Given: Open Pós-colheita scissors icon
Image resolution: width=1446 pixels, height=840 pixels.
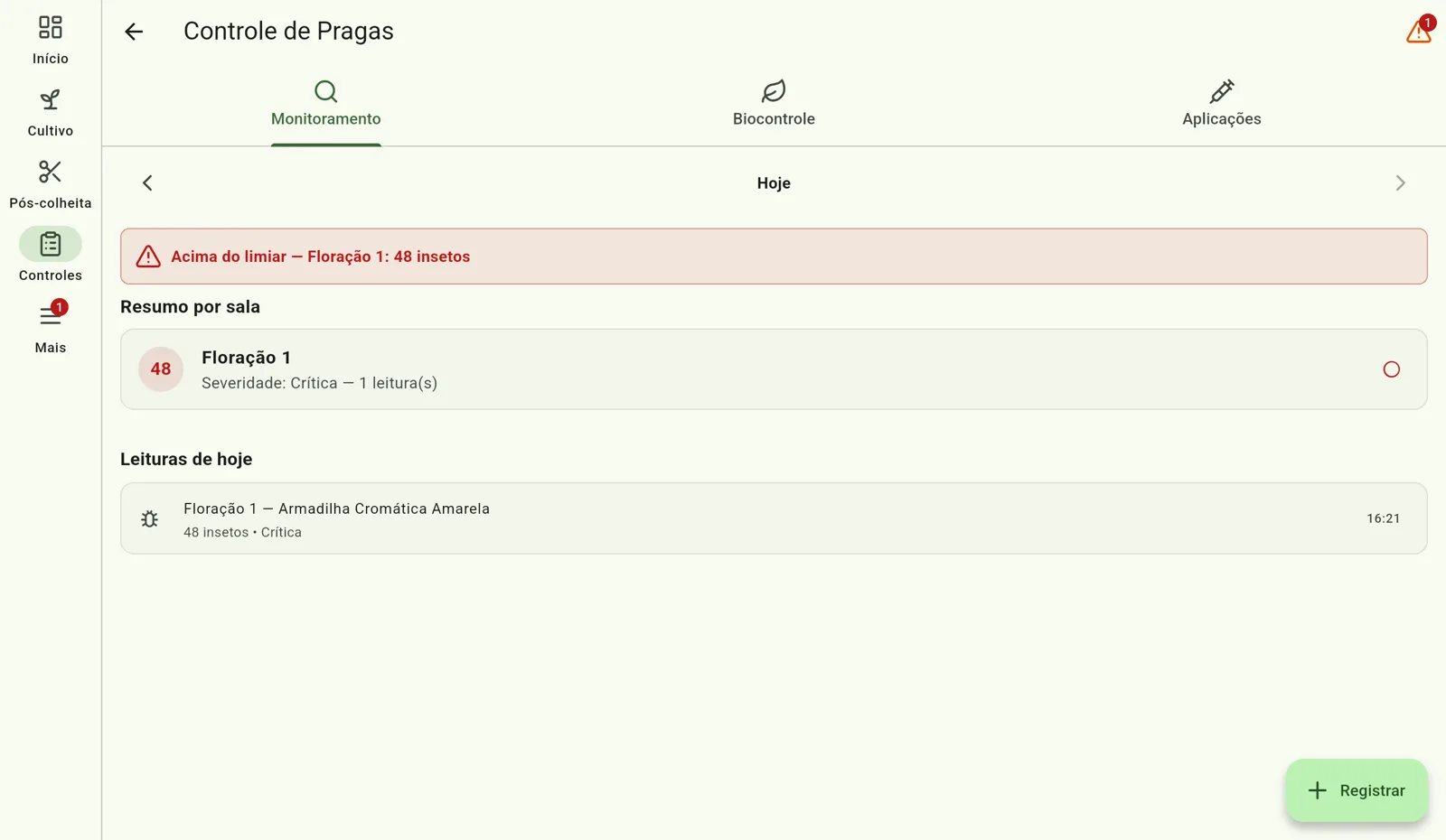Looking at the screenshot, I should coord(51,172).
